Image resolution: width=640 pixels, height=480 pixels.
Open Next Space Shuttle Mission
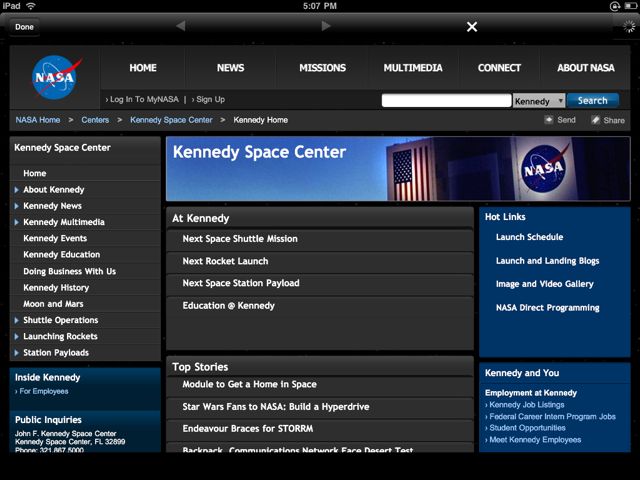click(240, 239)
